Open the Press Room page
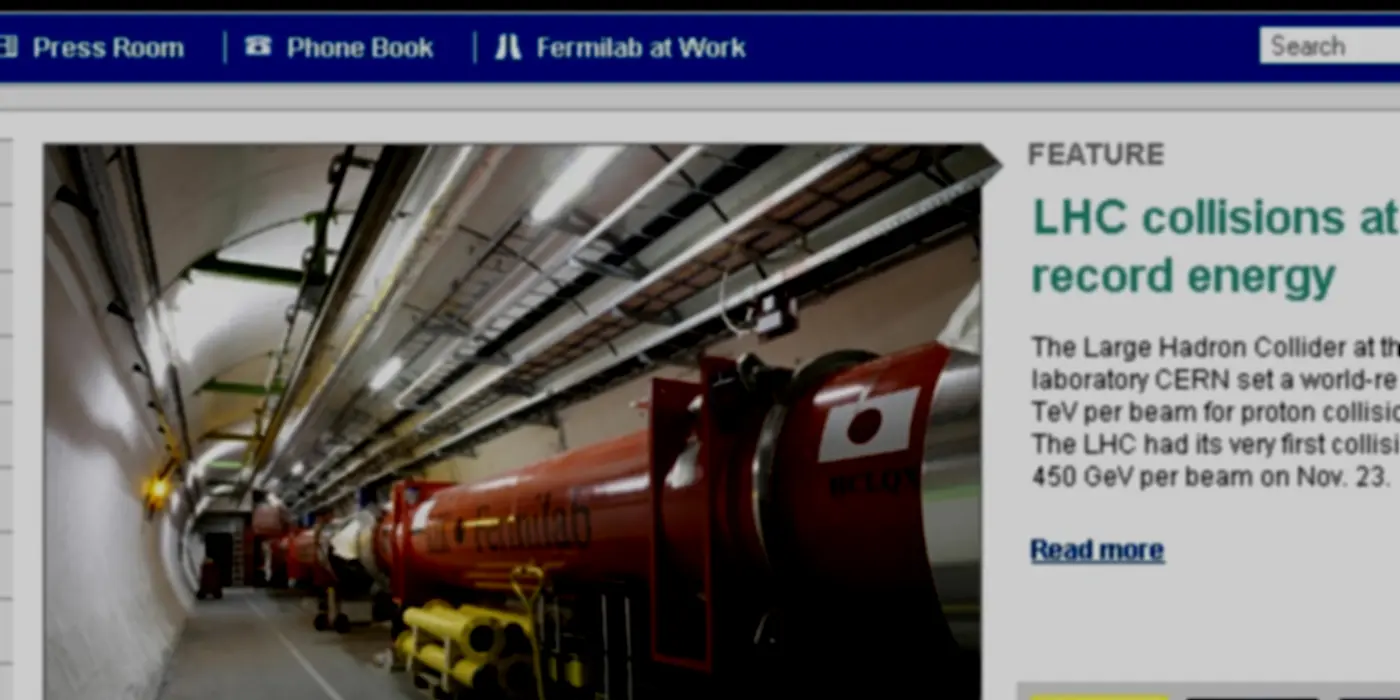The image size is (1400, 700). point(108,47)
